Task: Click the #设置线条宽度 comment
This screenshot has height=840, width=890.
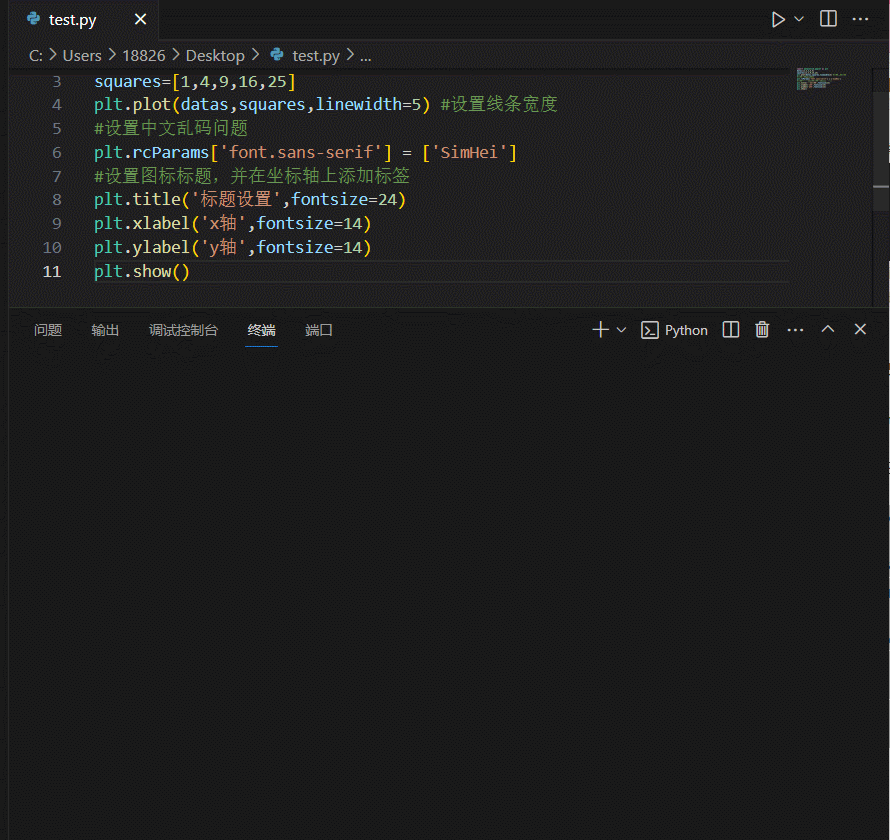Action: pos(499,104)
